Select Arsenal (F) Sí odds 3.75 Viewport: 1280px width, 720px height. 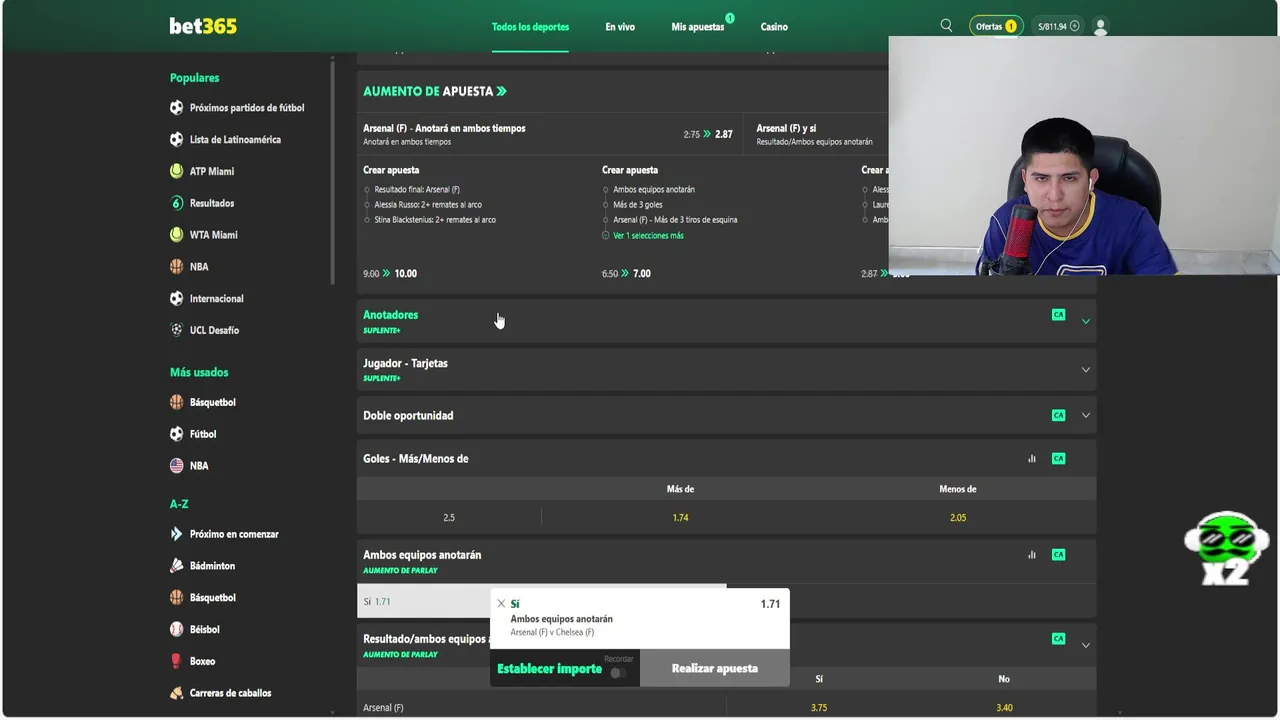point(819,708)
